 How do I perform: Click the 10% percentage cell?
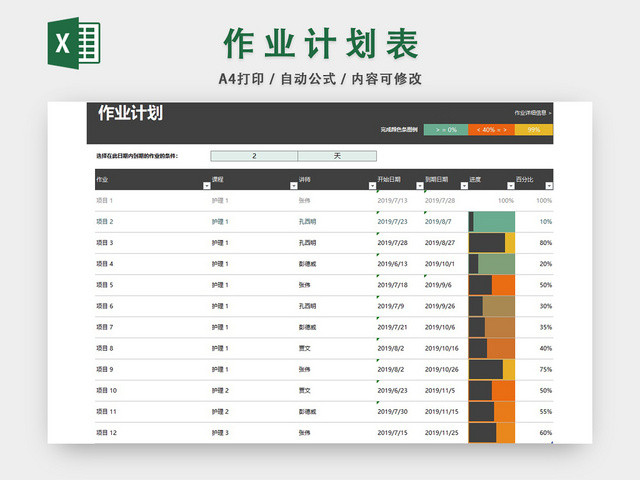click(x=546, y=222)
